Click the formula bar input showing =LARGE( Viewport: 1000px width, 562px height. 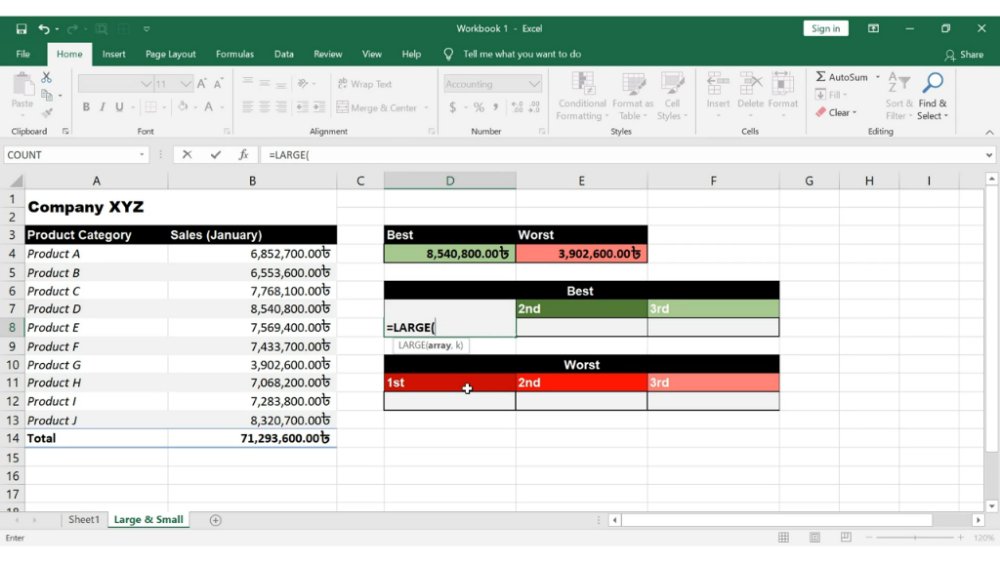622,155
